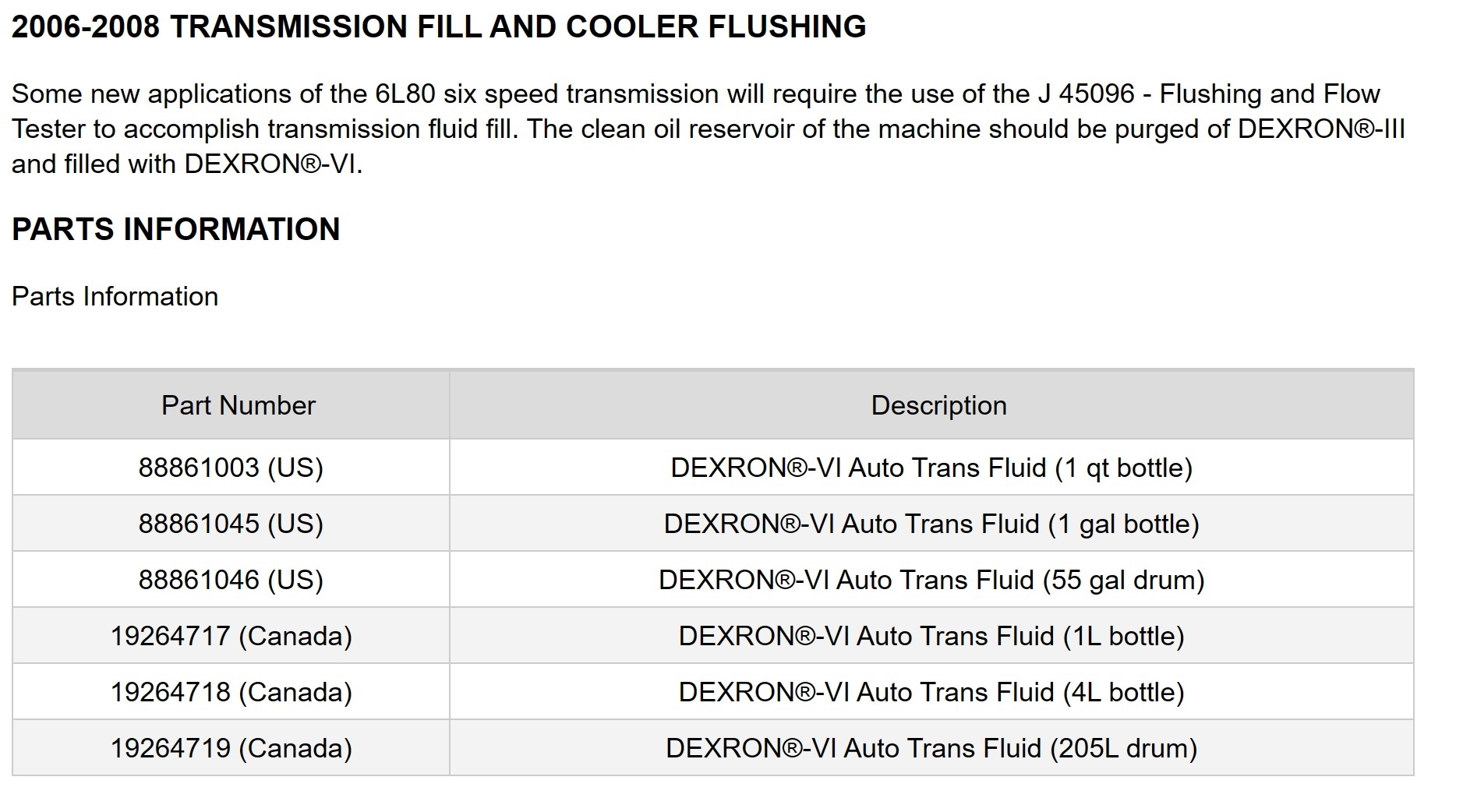This screenshot has height=812, width=1463.
Task: Click part number 88861046 (US)
Action: click(231, 580)
